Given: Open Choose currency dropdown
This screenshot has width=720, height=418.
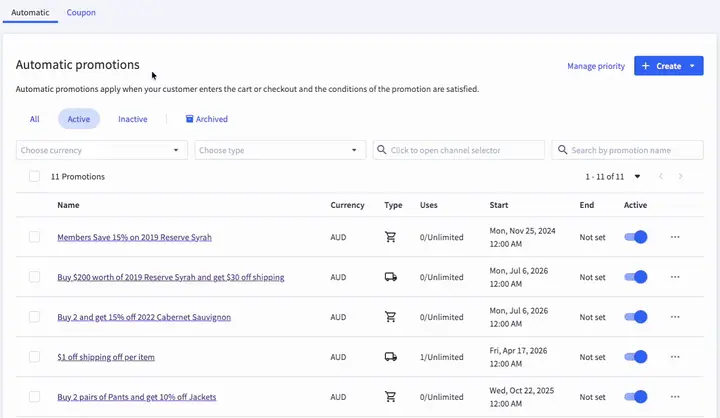Looking at the screenshot, I should click(x=102, y=150).
